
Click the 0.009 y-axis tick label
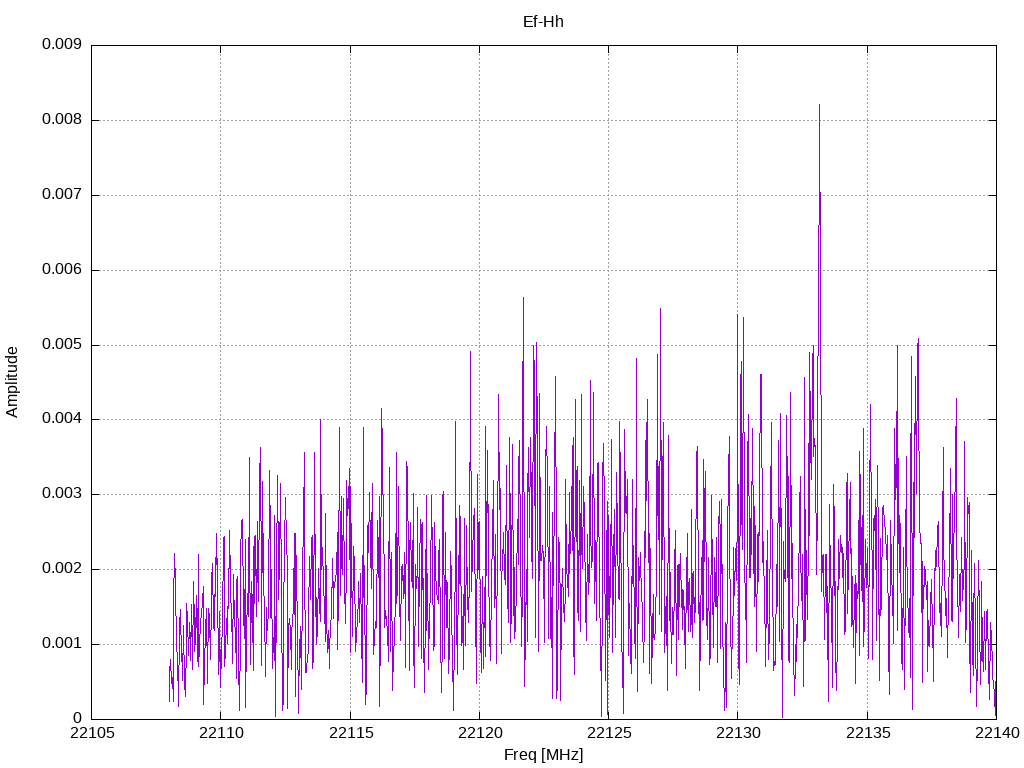click(62, 44)
